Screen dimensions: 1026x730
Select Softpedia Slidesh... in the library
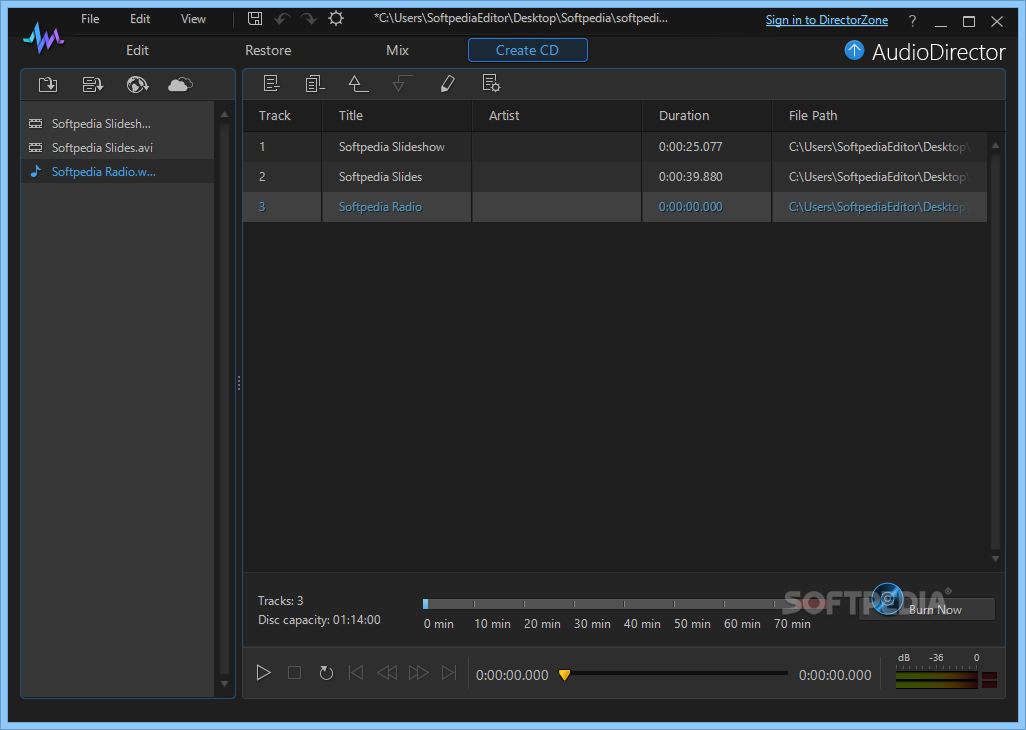point(117,124)
